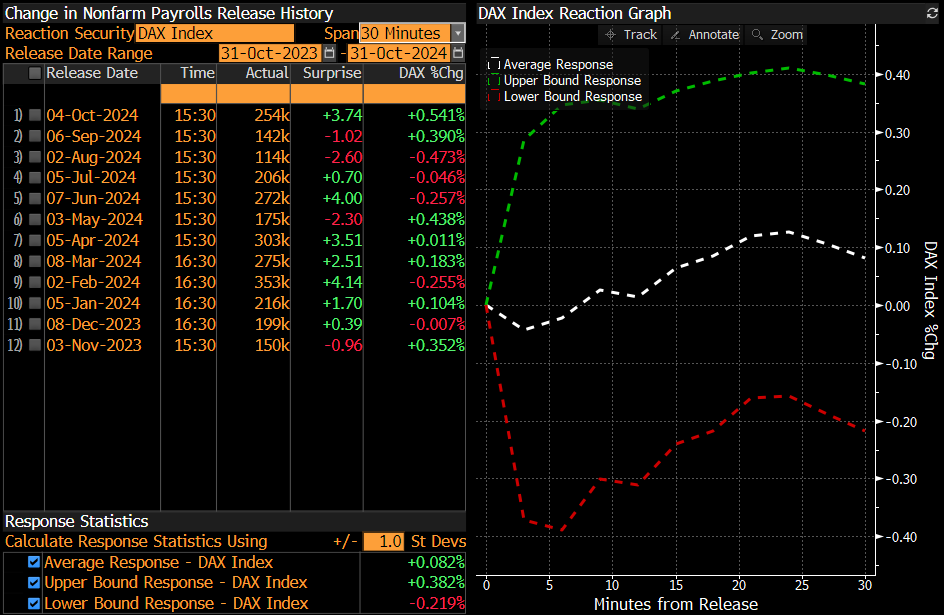Click the end date field 31-Oct-2024
This screenshot has width=944, height=615.
(x=399, y=53)
